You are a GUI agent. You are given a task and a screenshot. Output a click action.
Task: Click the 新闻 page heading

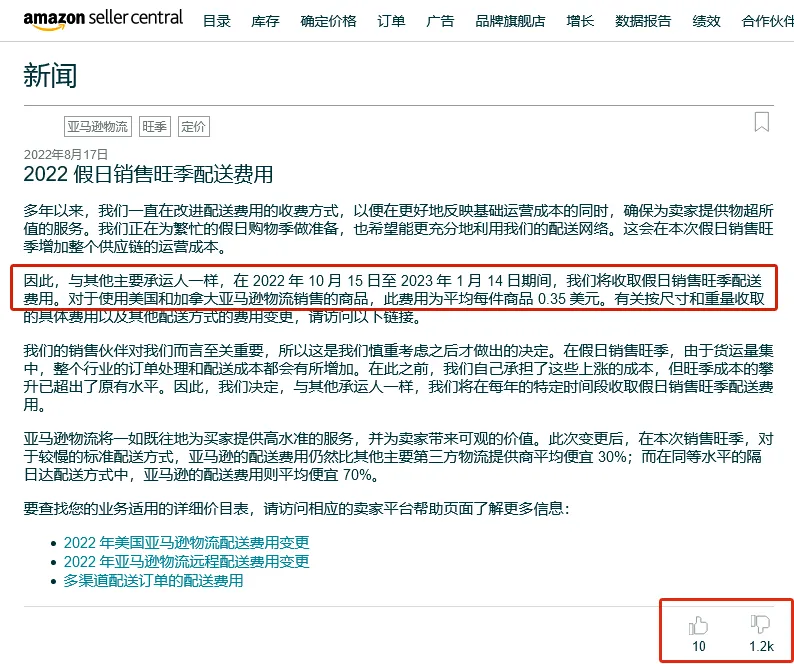[x=50, y=76]
